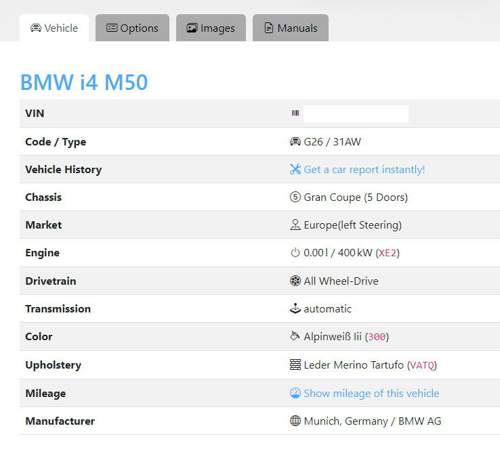Select the 0.00 l / 400 kW value
The image size is (500, 468).
coord(338,253)
